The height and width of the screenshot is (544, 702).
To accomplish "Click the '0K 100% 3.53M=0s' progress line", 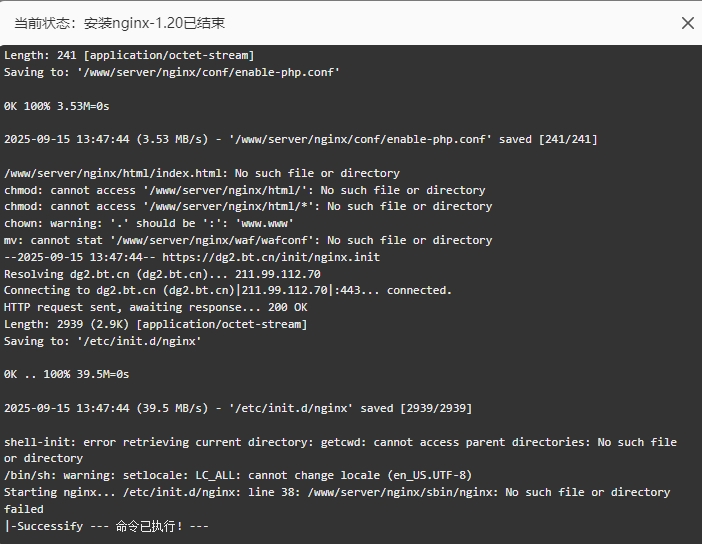I will pos(57,106).
